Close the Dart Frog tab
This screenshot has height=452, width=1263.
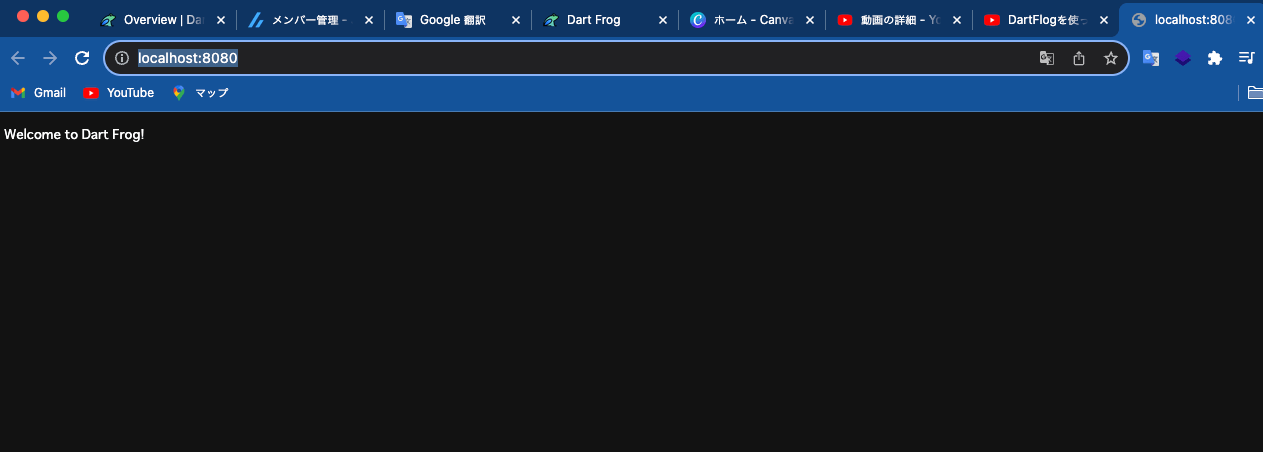coord(662,20)
